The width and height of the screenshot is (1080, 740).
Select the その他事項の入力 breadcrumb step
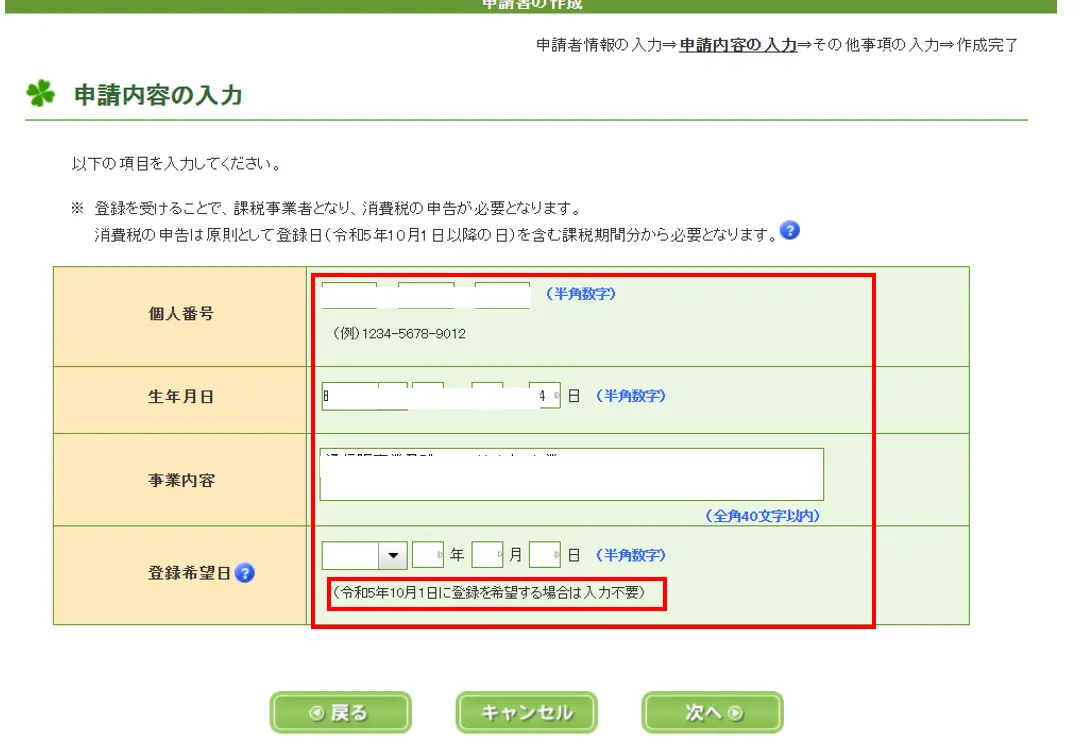[x=868, y=45]
